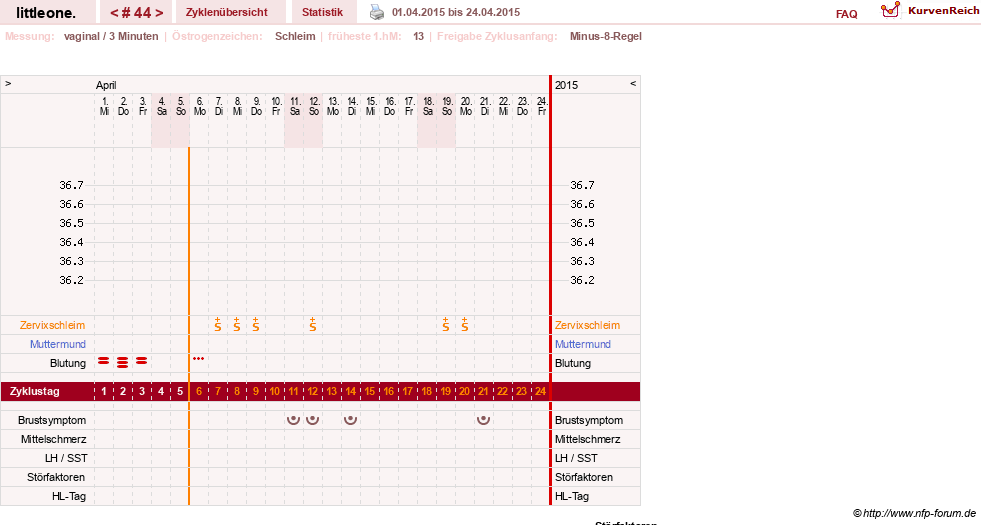Click left HL-Tag row label
The width and height of the screenshot is (981, 525).
(69, 496)
